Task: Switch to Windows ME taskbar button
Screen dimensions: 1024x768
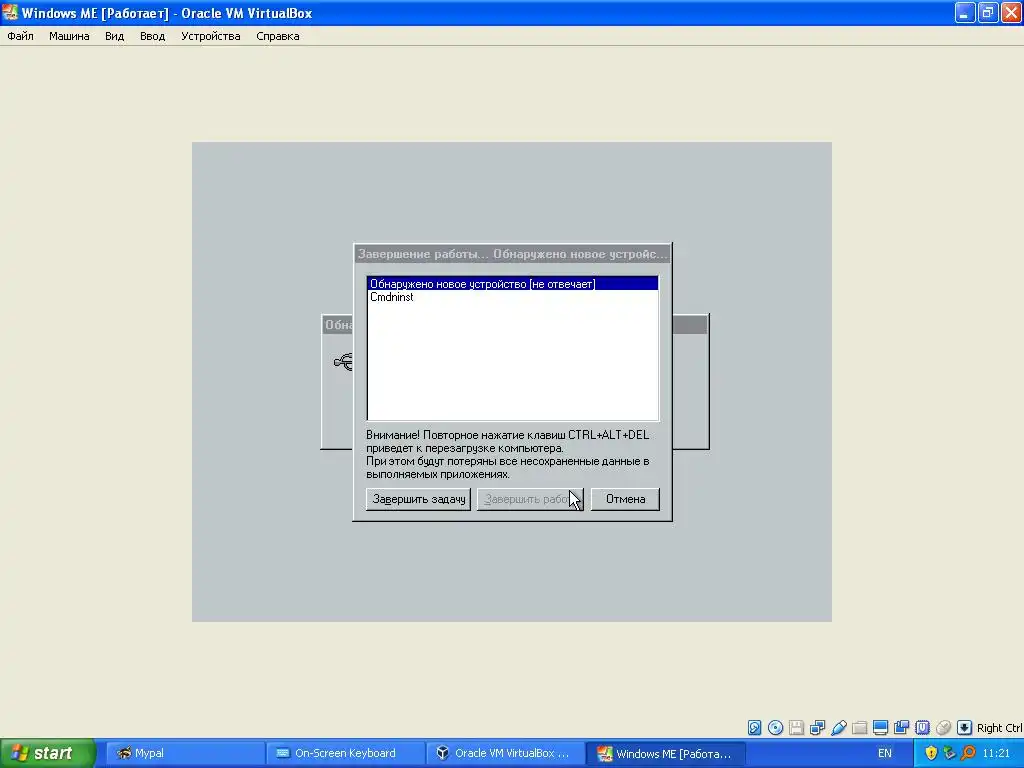Action: pyautogui.click(x=665, y=753)
